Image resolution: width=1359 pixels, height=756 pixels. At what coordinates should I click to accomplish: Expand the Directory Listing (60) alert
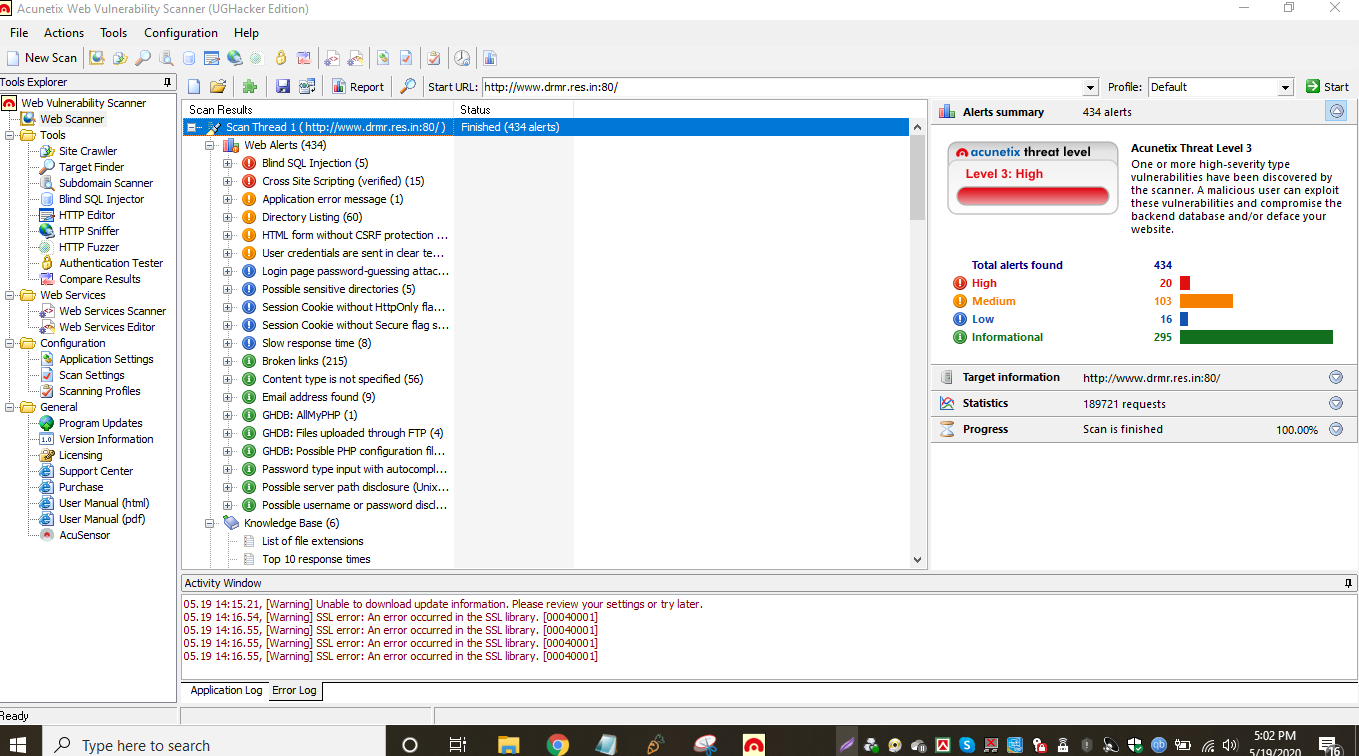[228, 217]
